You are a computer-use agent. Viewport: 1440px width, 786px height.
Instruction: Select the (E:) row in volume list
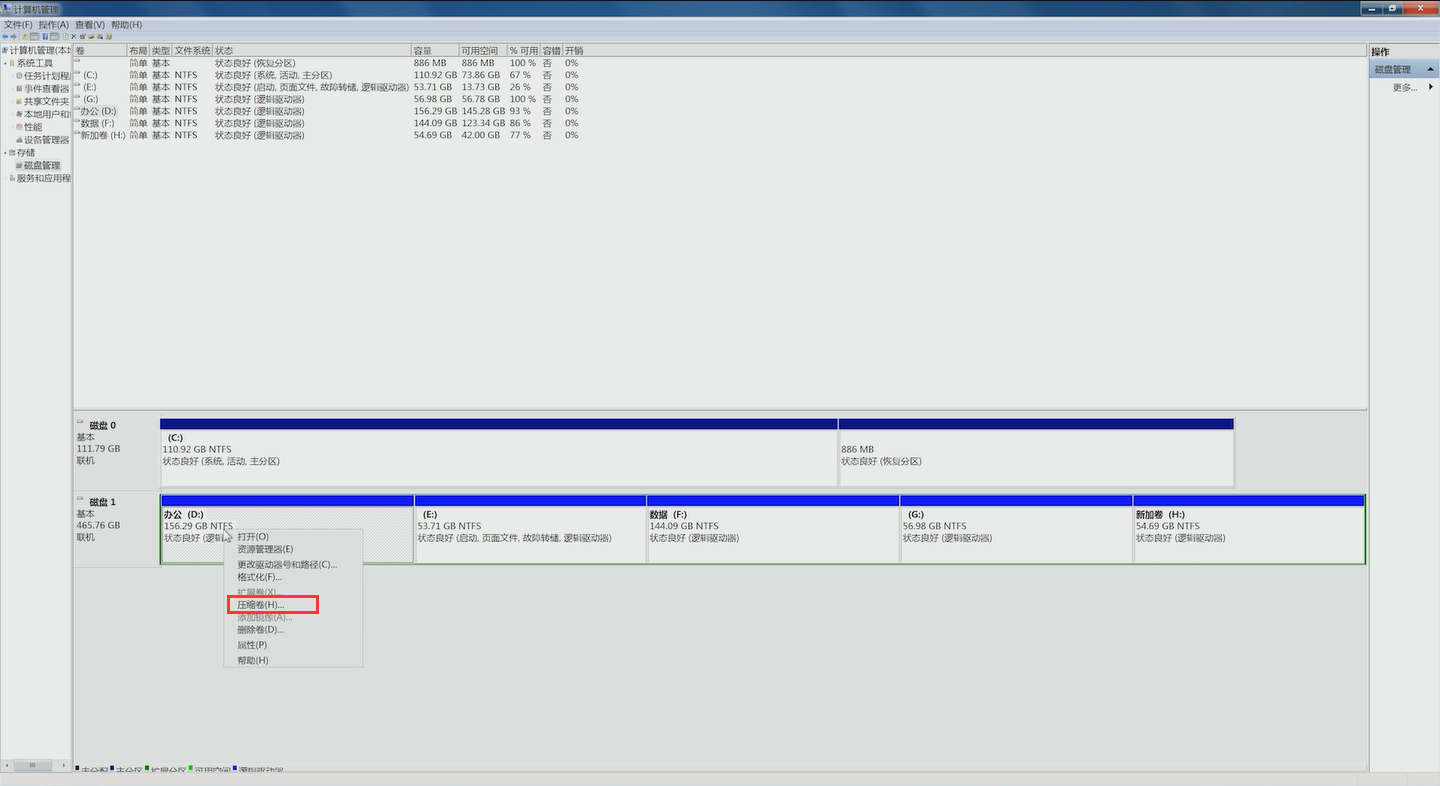pos(328,87)
